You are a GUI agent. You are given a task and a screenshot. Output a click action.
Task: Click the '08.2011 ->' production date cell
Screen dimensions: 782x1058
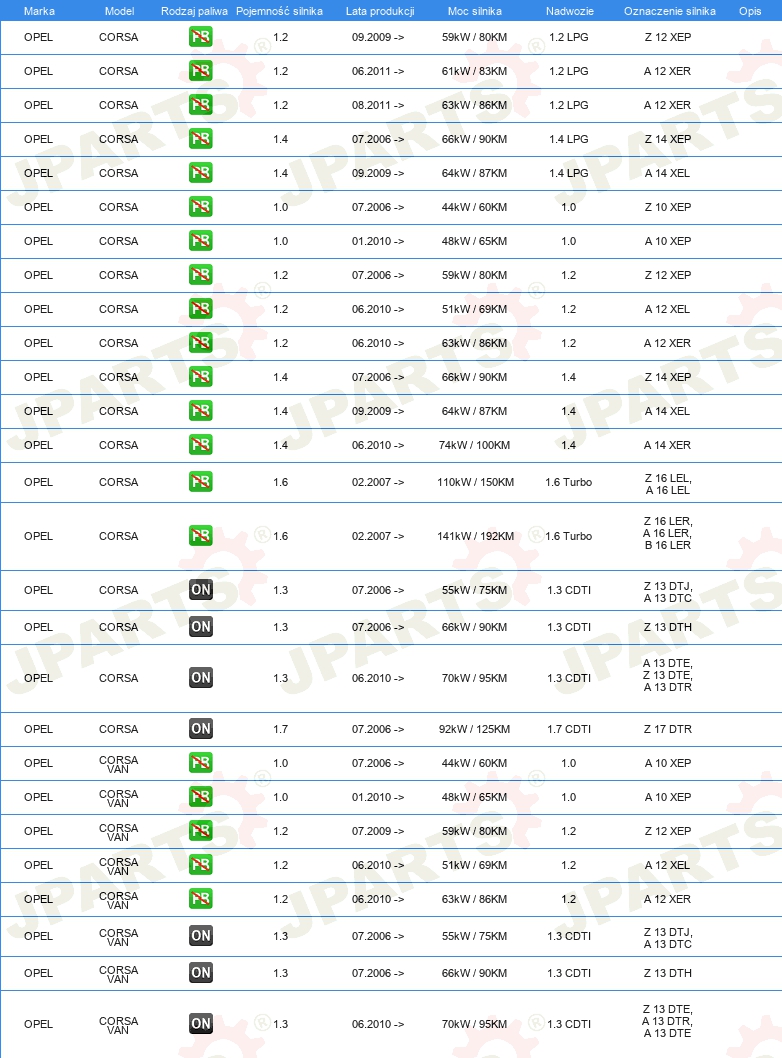click(x=378, y=105)
